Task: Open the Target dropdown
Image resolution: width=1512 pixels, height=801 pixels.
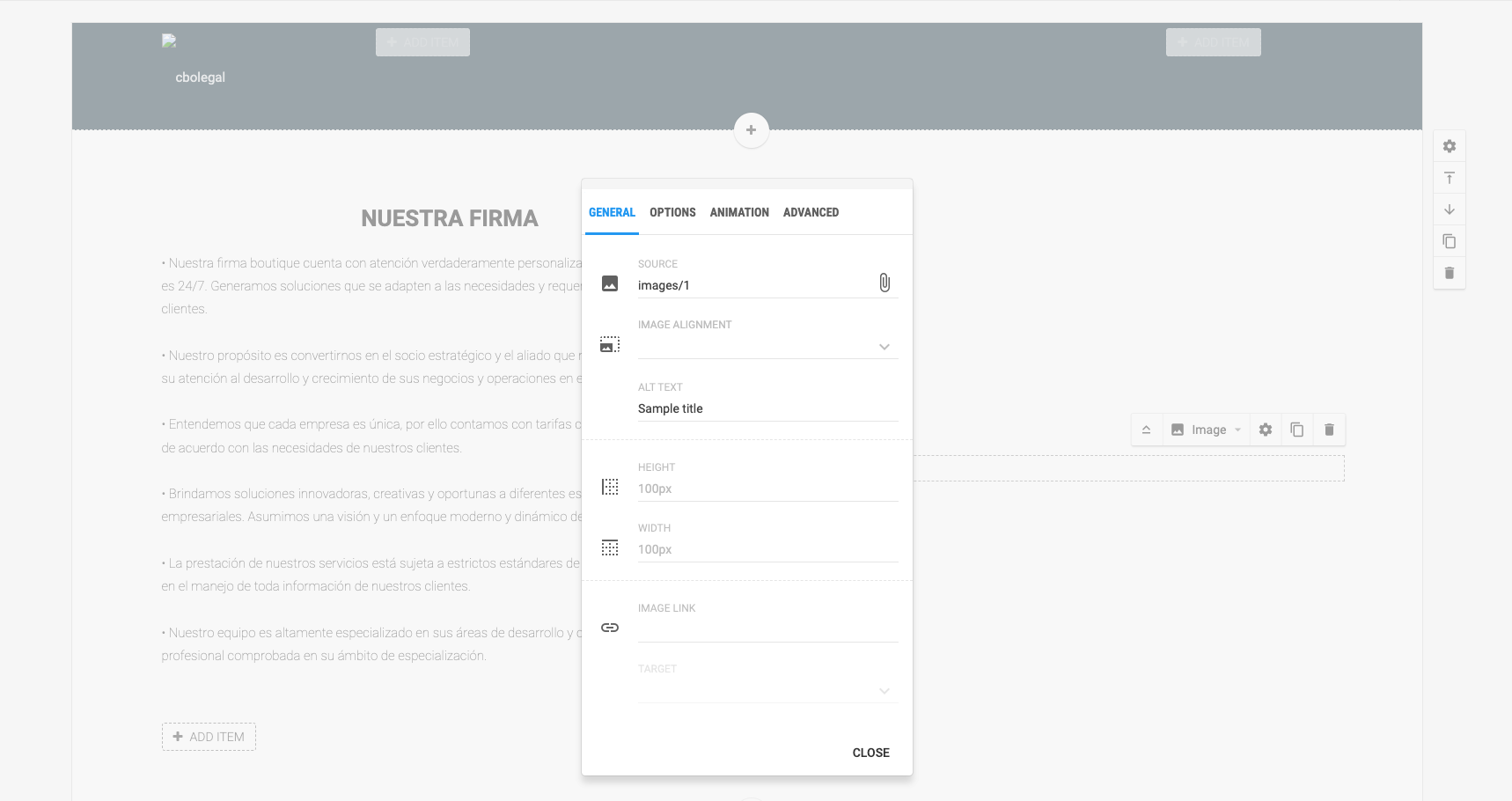Action: pos(767,691)
